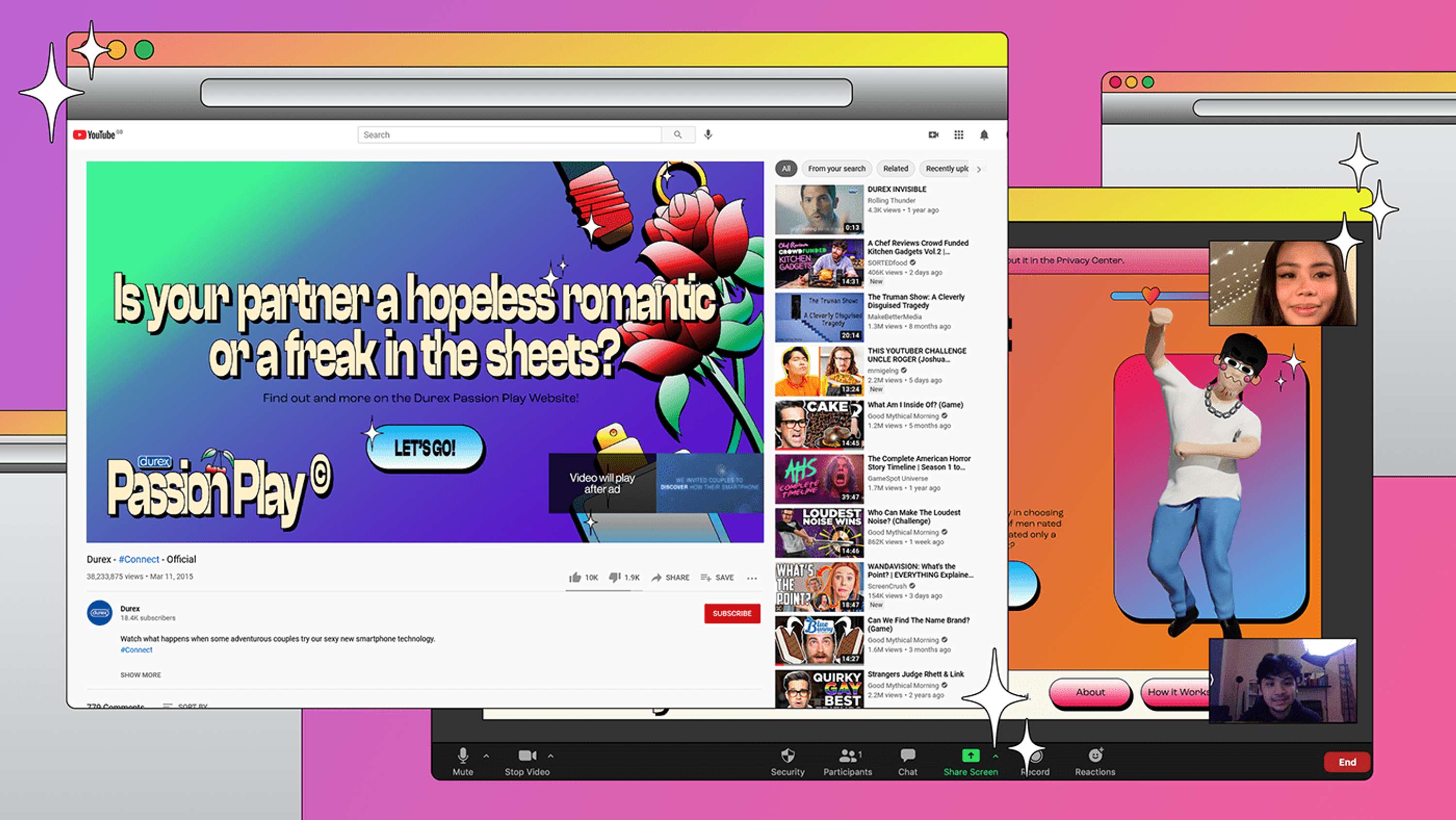Open the notifications bell
The image size is (1456, 820).
click(x=984, y=134)
